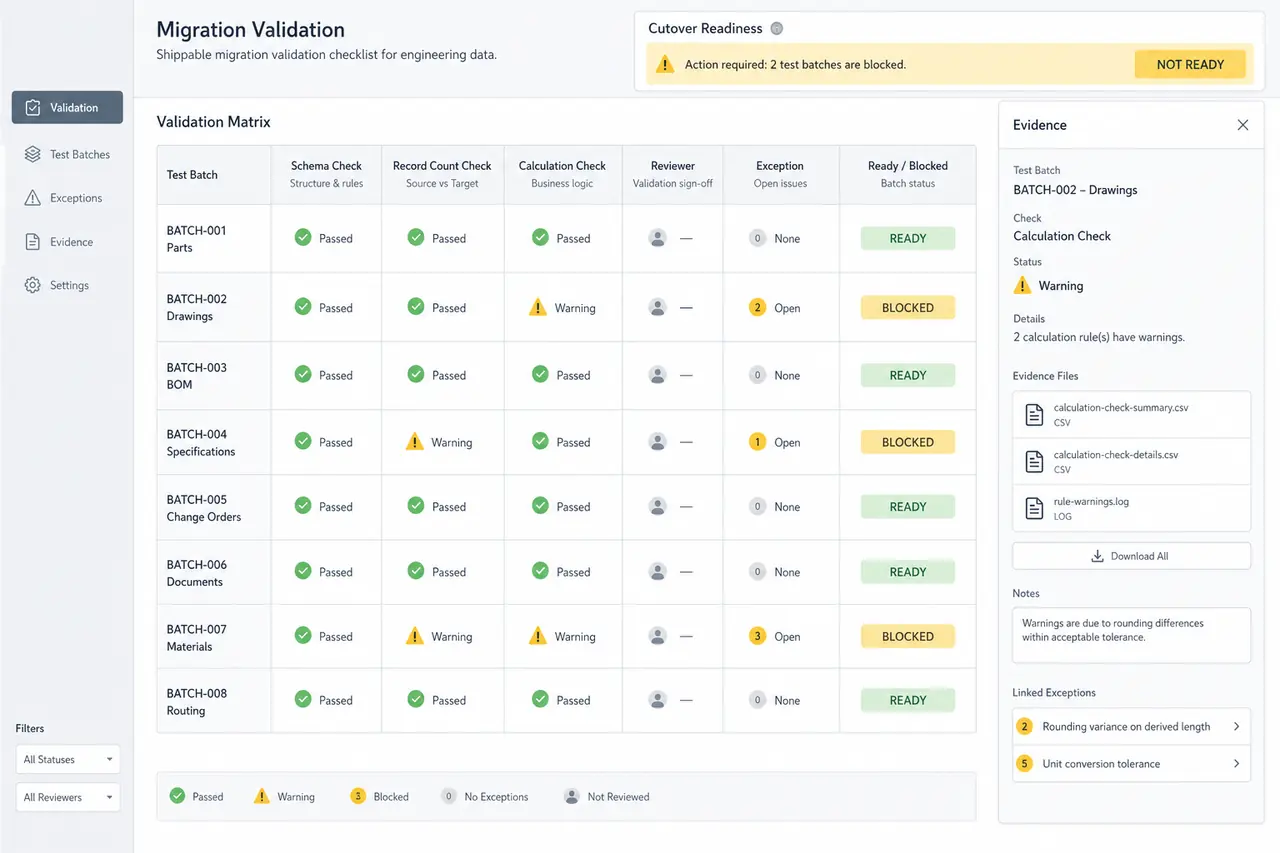Select the BATCH-003 BOM row label
The height and width of the screenshot is (853, 1280).
(197, 376)
